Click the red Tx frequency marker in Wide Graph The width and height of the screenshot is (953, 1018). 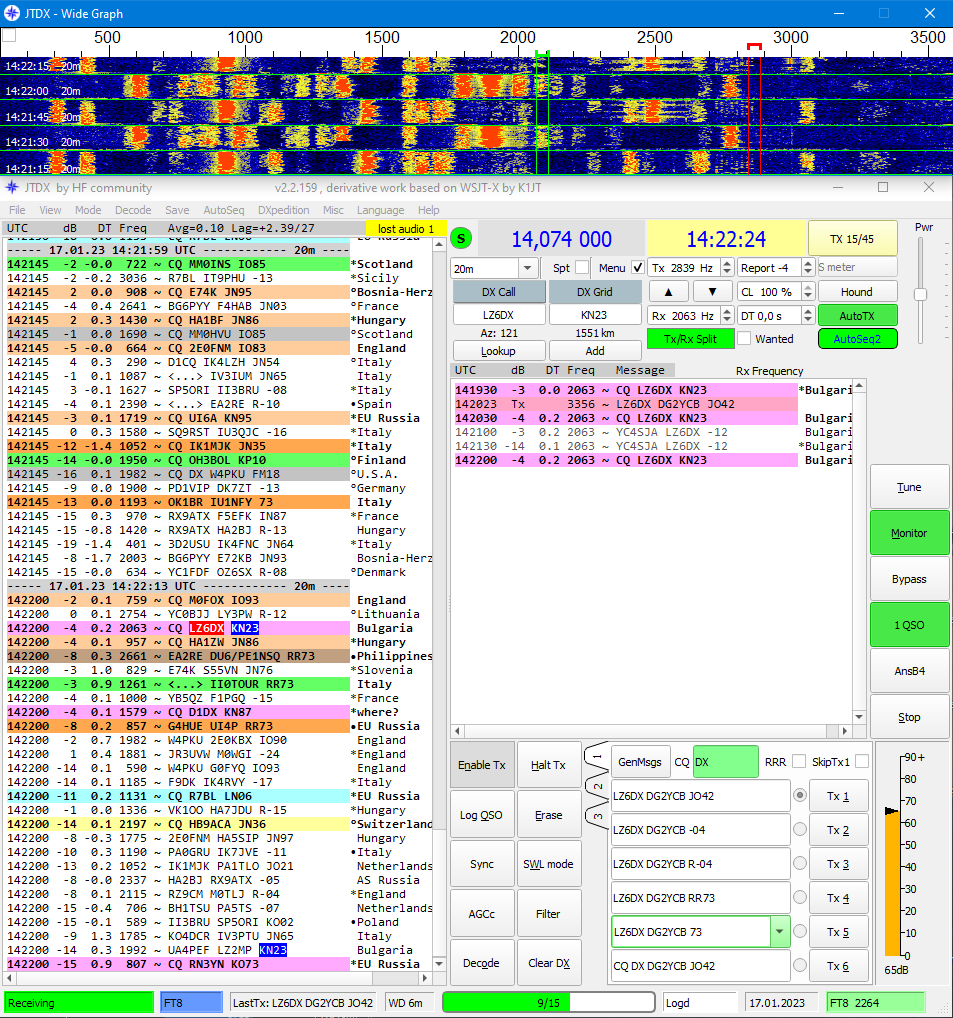pyautogui.click(x=754, y=46)
